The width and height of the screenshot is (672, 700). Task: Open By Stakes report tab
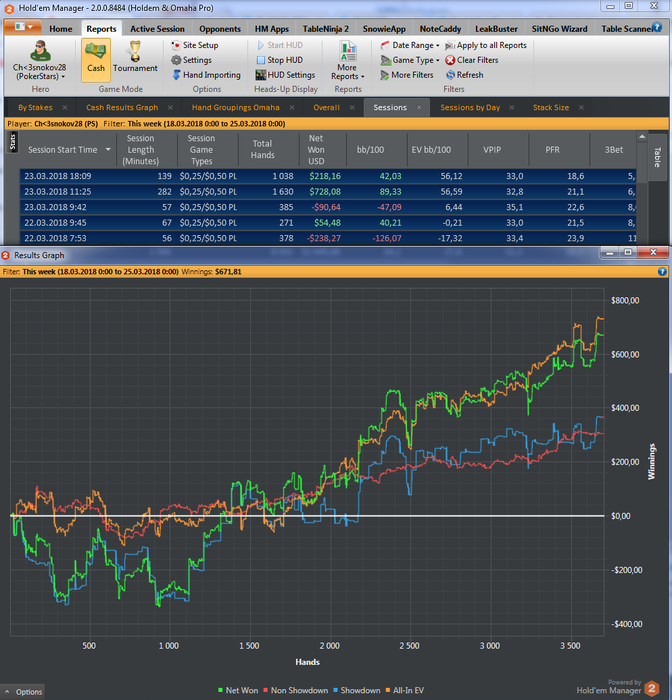(35, 108)
